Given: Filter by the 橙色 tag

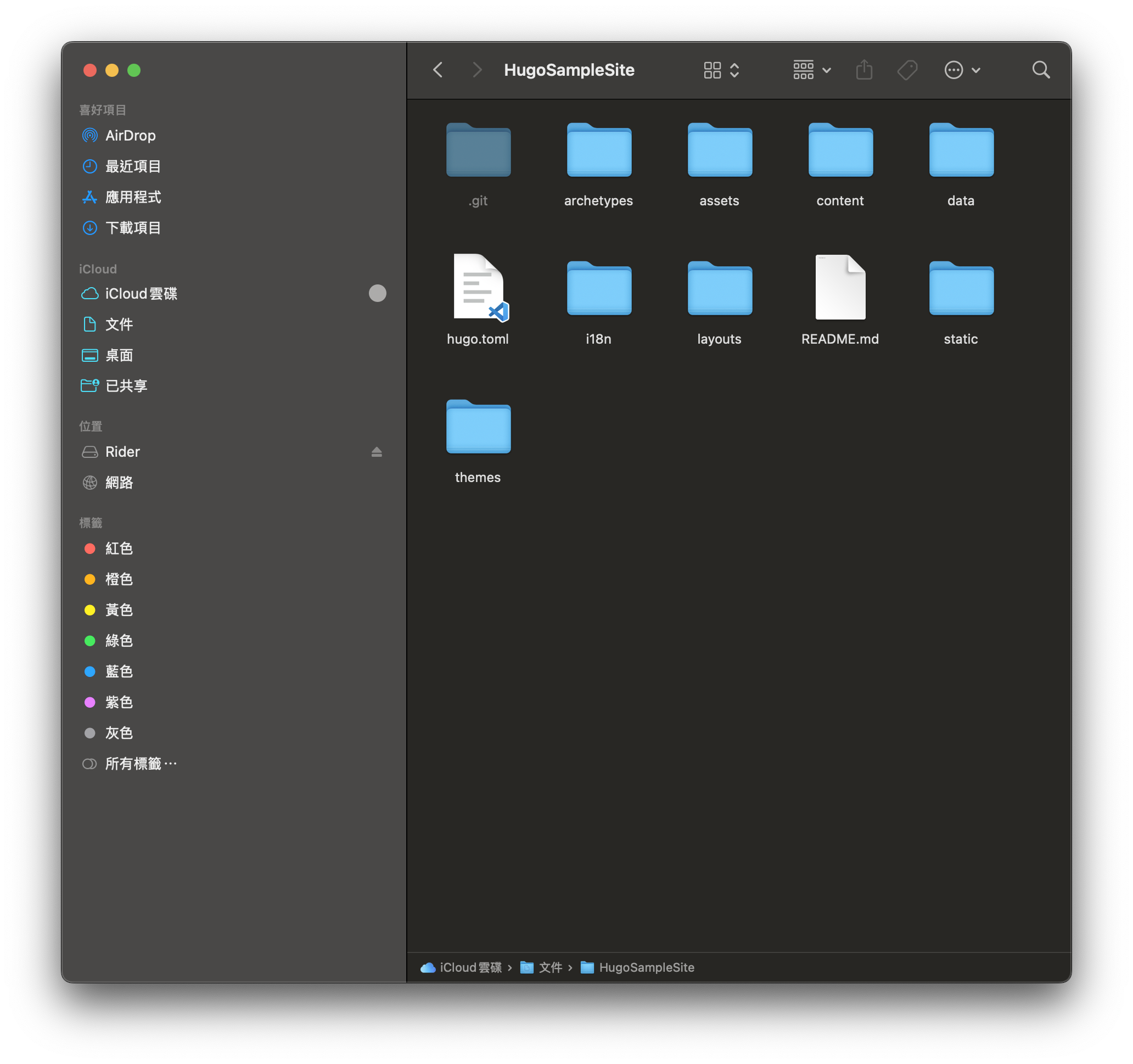Looking at the screenshot, I should click(x=234, y=579).
